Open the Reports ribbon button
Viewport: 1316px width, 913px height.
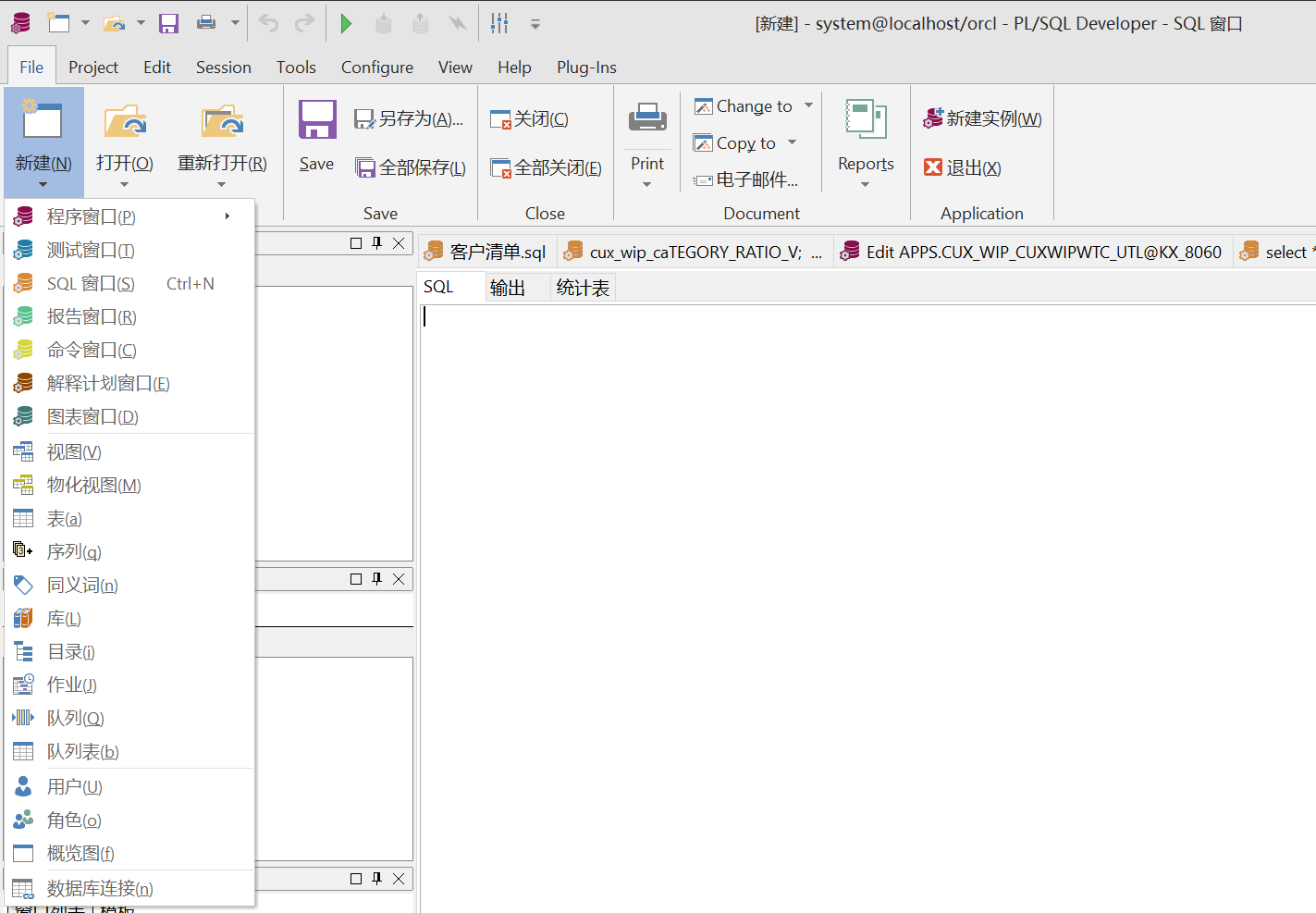point(866,143)
